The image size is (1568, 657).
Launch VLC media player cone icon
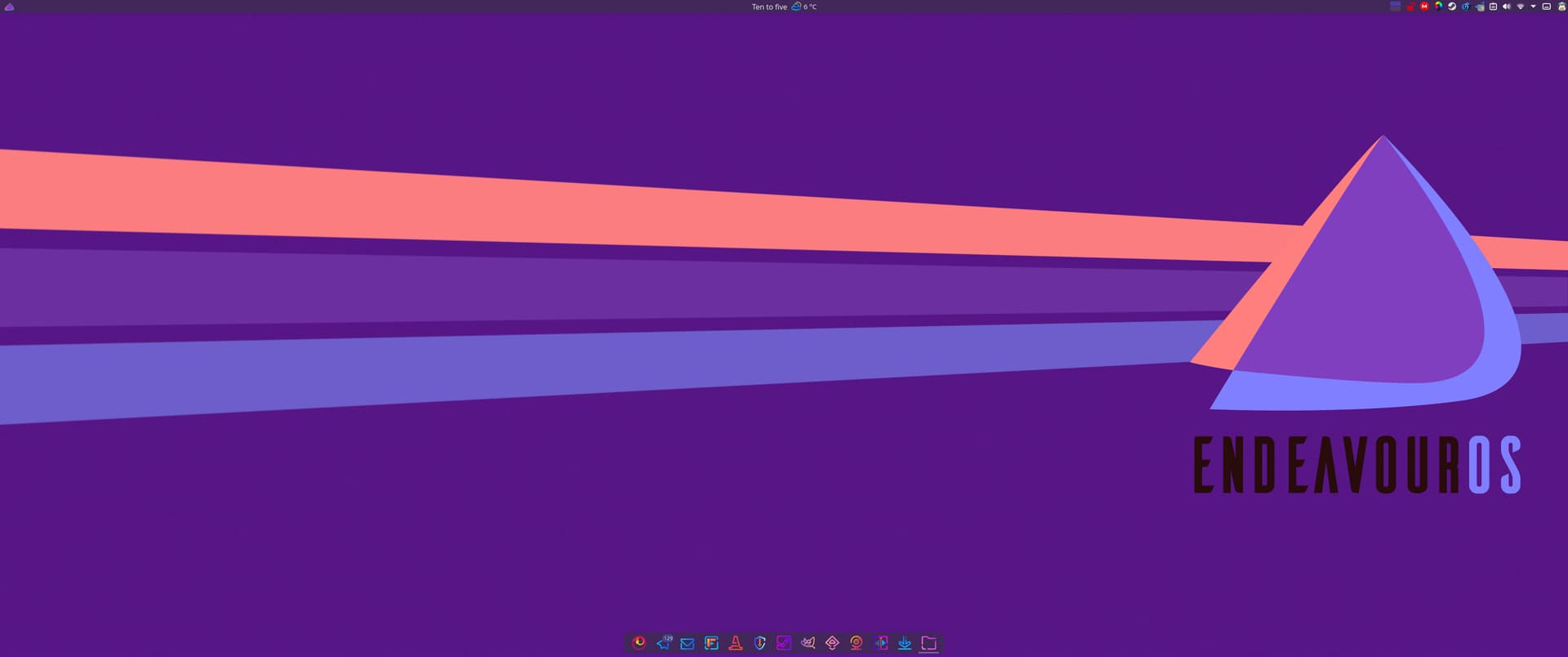(x=736, y=643)
